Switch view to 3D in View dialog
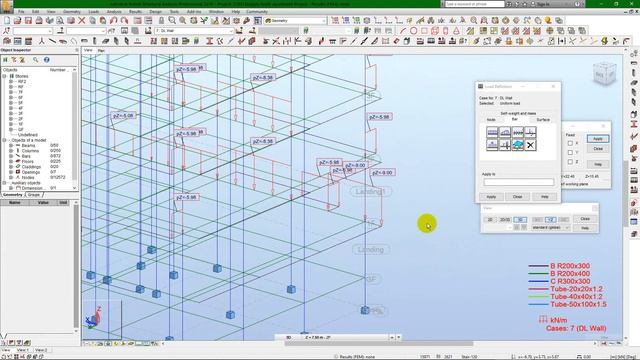The image size is (640, 360). tap(520, 220)
